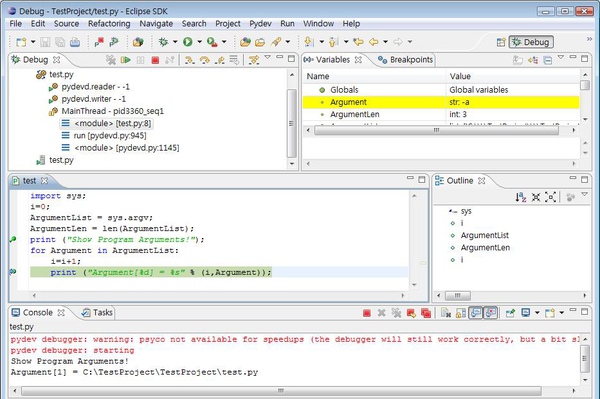Open the Debug view menu triangle
This screenshot has width=600, height=399.
267,57
